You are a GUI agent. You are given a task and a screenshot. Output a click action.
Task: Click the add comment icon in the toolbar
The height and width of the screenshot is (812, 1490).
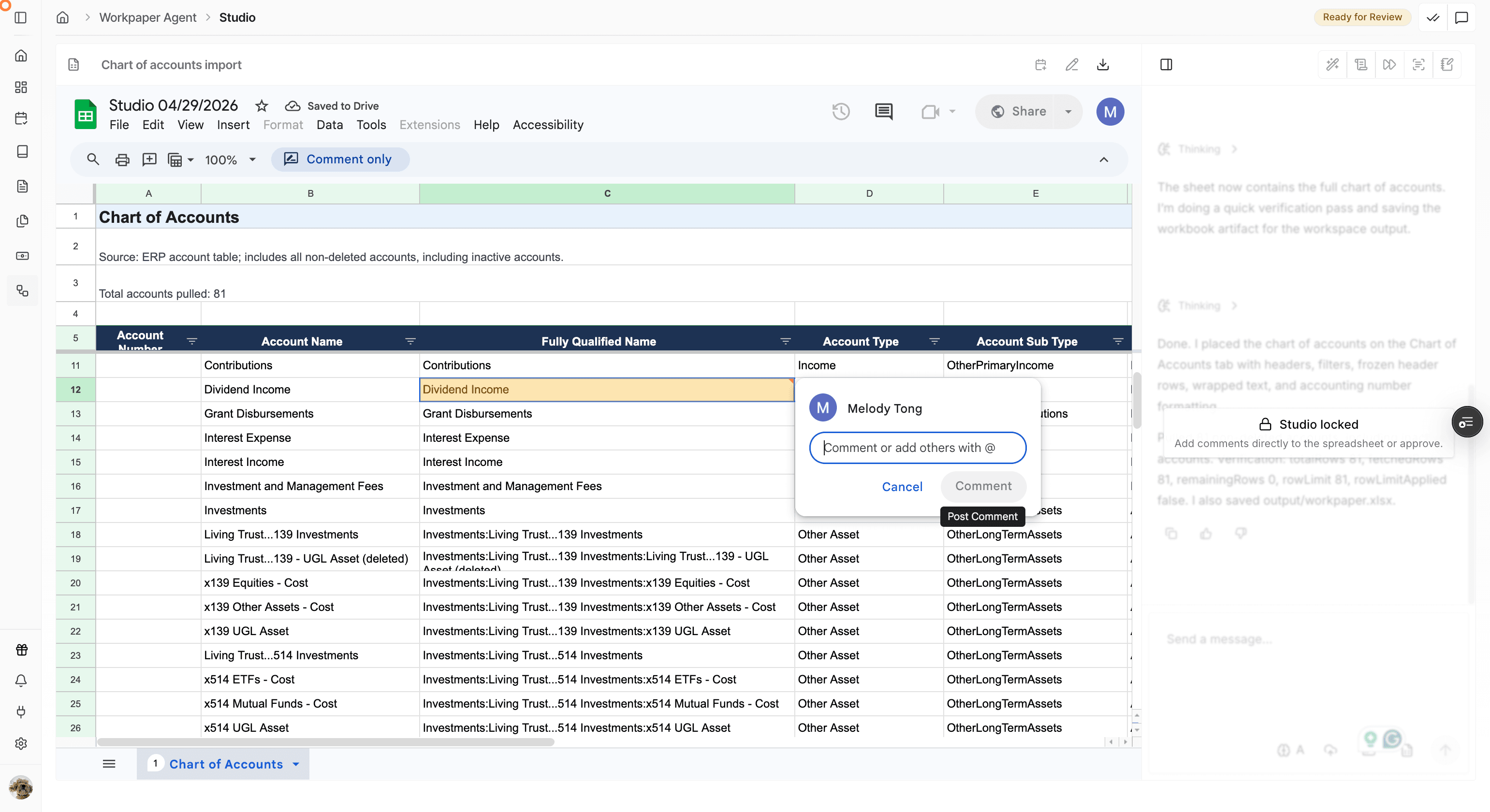(149, 159)
